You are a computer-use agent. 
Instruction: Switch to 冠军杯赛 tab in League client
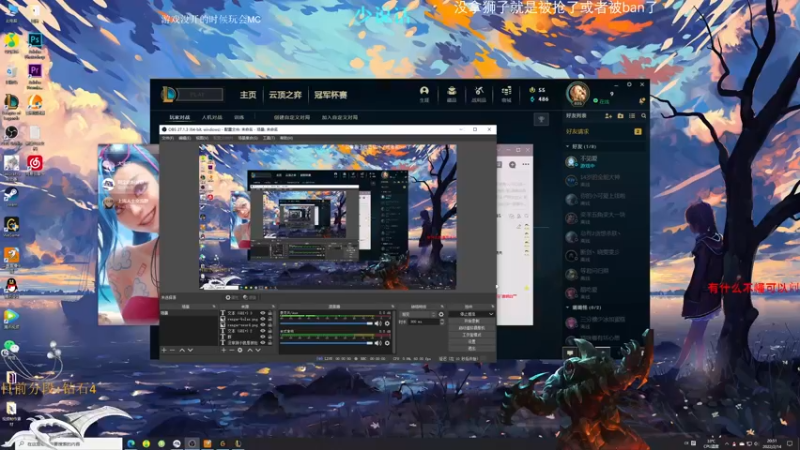(331, 95)
